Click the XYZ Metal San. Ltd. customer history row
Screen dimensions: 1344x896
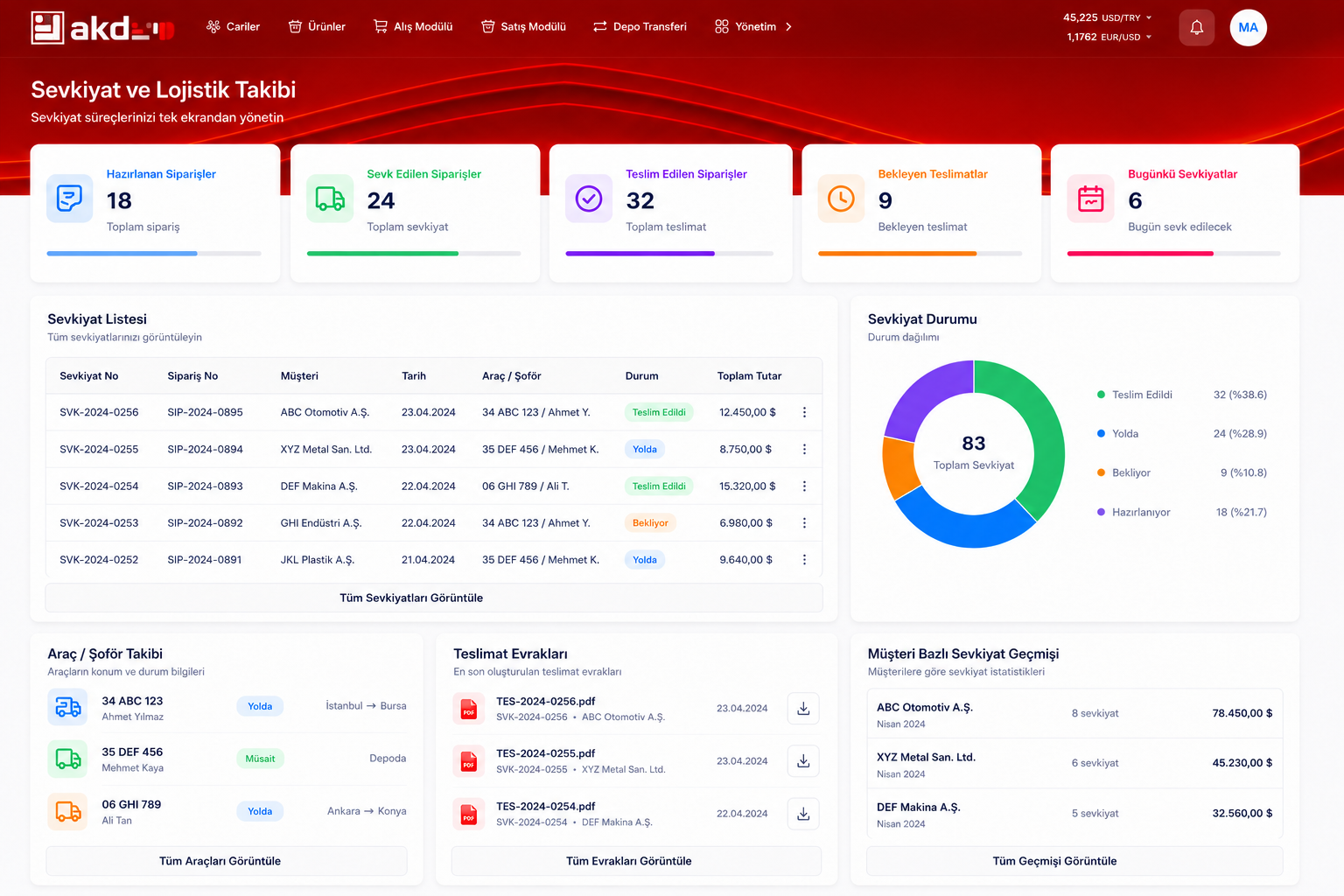pyautogui.click(x=1074, y=764)
